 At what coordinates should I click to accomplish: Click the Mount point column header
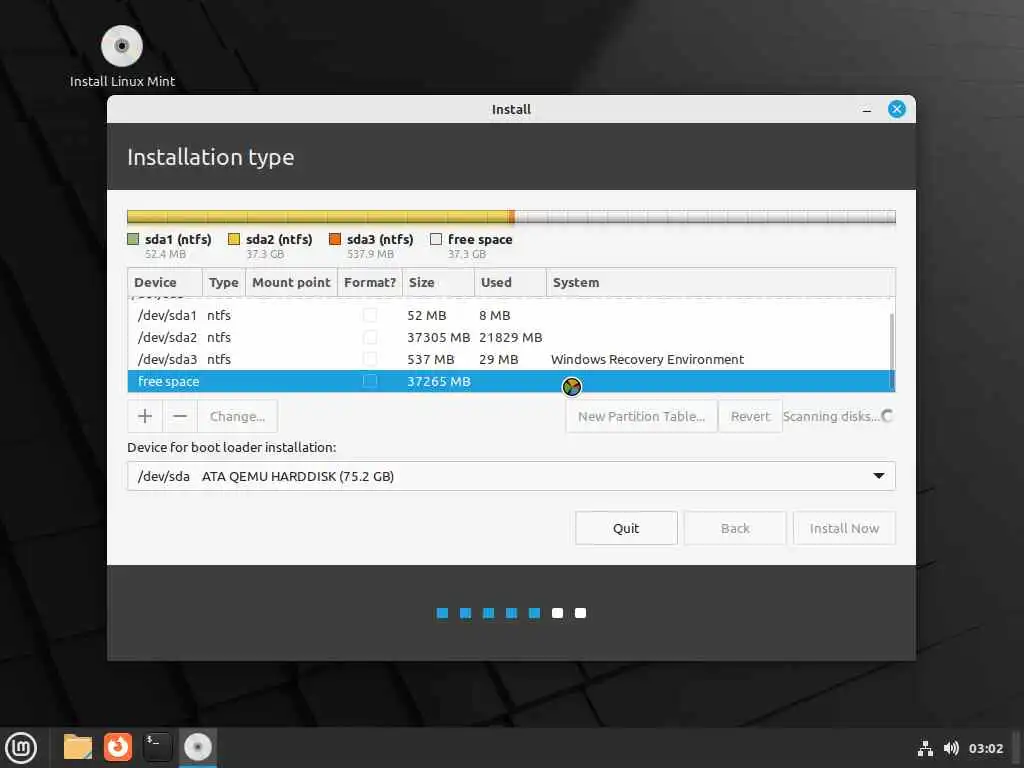point(291,282)
